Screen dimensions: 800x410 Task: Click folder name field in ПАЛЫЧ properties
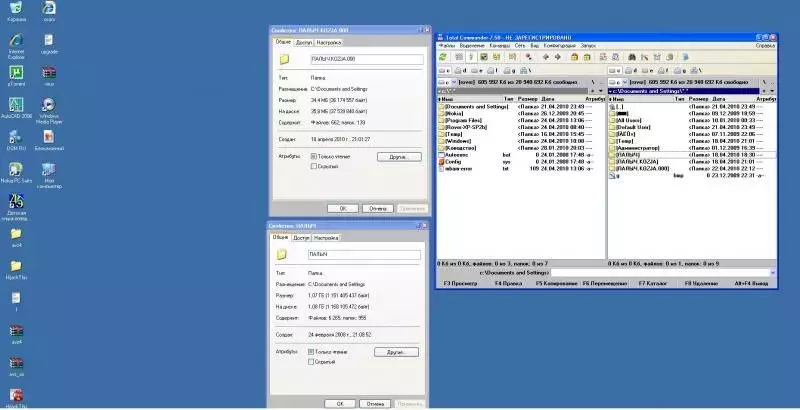364,254
